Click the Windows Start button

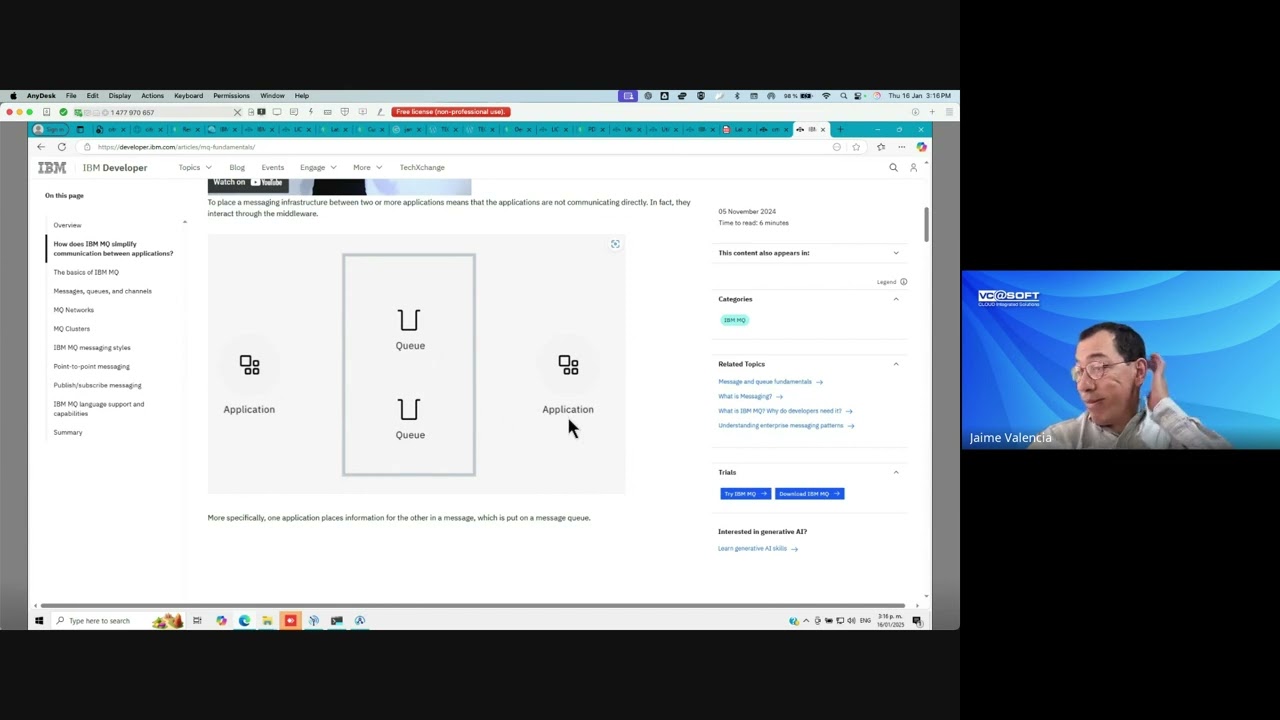[x=39, y=621]
